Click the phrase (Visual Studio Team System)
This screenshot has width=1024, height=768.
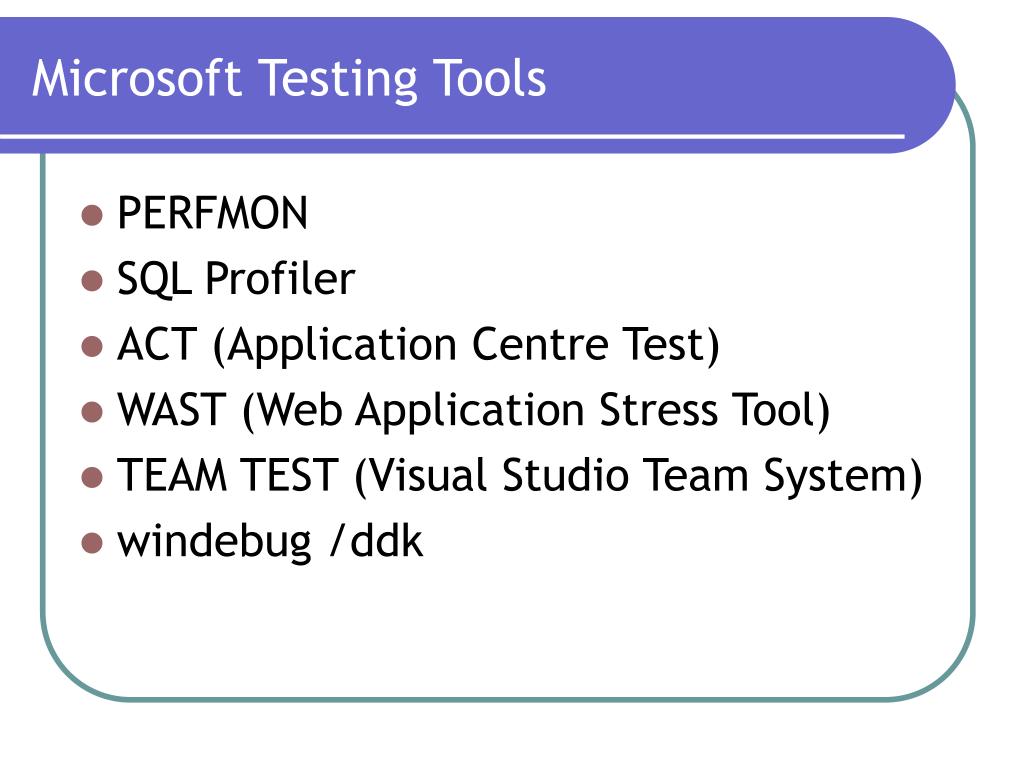(638, 476)
